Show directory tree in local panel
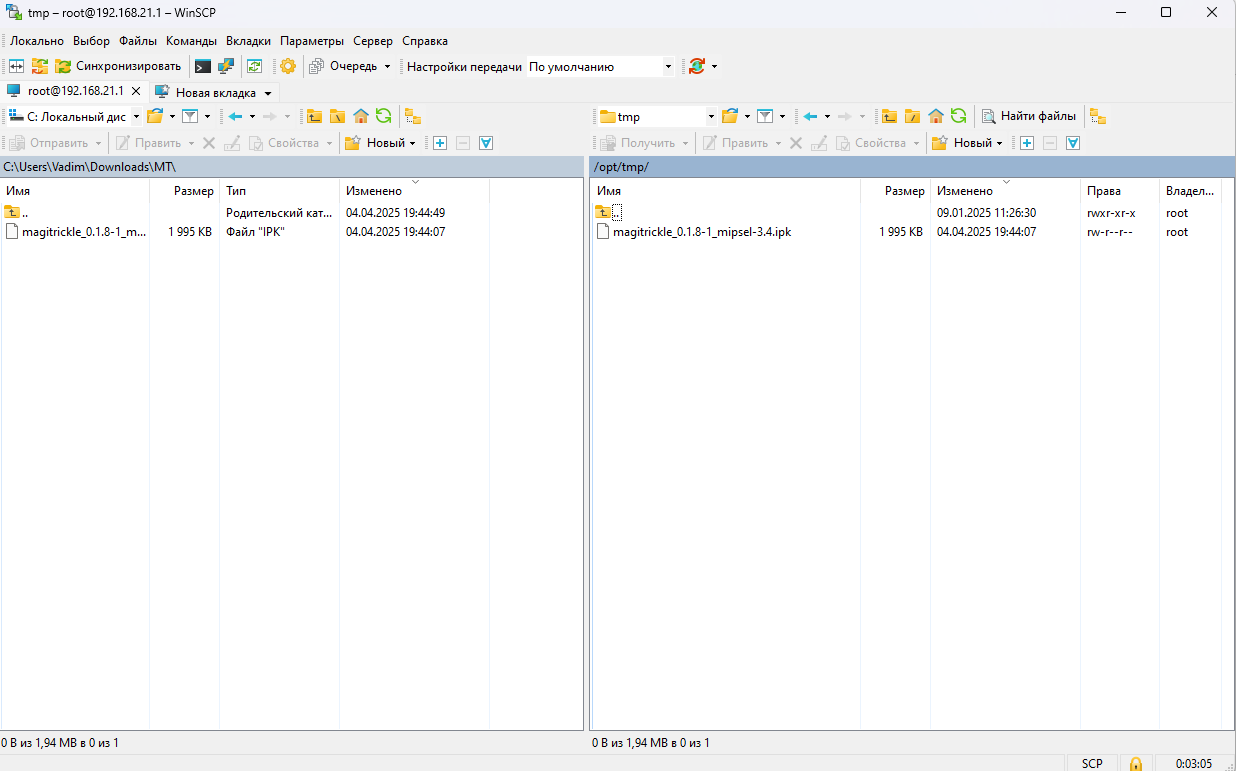The image size is (1236, 771). tap(413, 116)
